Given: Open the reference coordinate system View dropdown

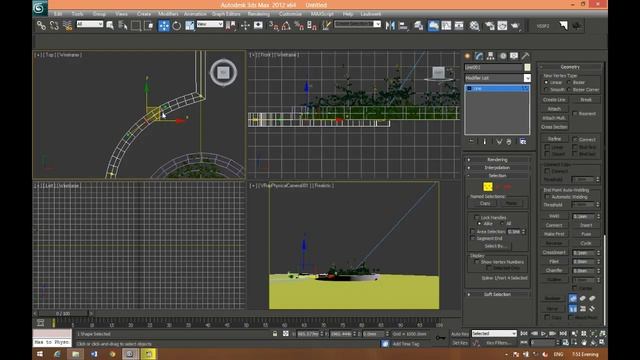Looking at the screenshot, I should (x=210, y=24).
